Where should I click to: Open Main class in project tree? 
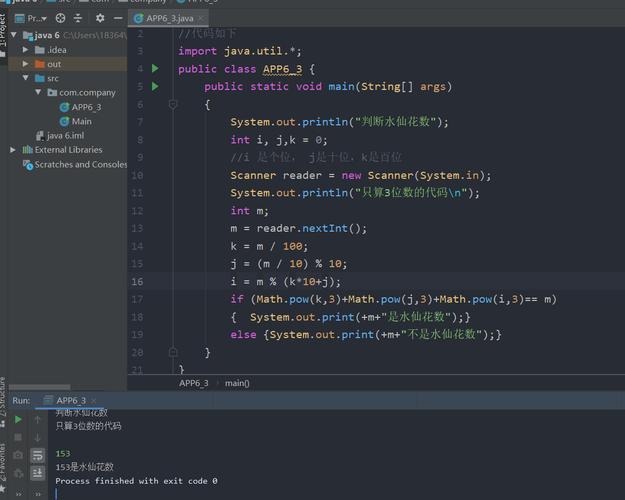pos(81,121)
